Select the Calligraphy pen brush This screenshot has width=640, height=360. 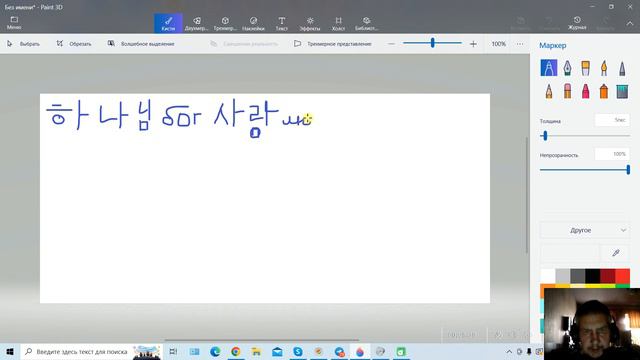point(567,68)
